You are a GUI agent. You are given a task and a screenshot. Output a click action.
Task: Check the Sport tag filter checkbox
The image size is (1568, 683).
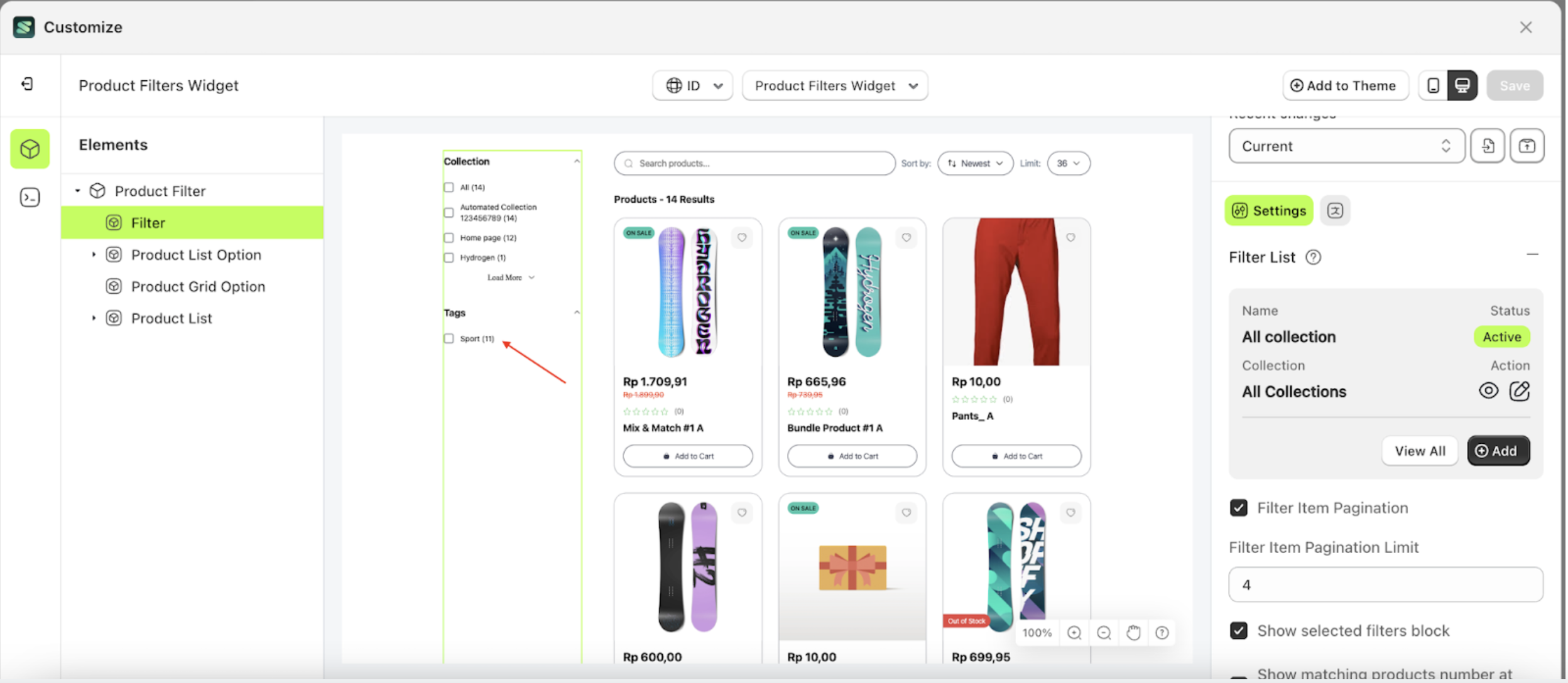click(449, 339)
